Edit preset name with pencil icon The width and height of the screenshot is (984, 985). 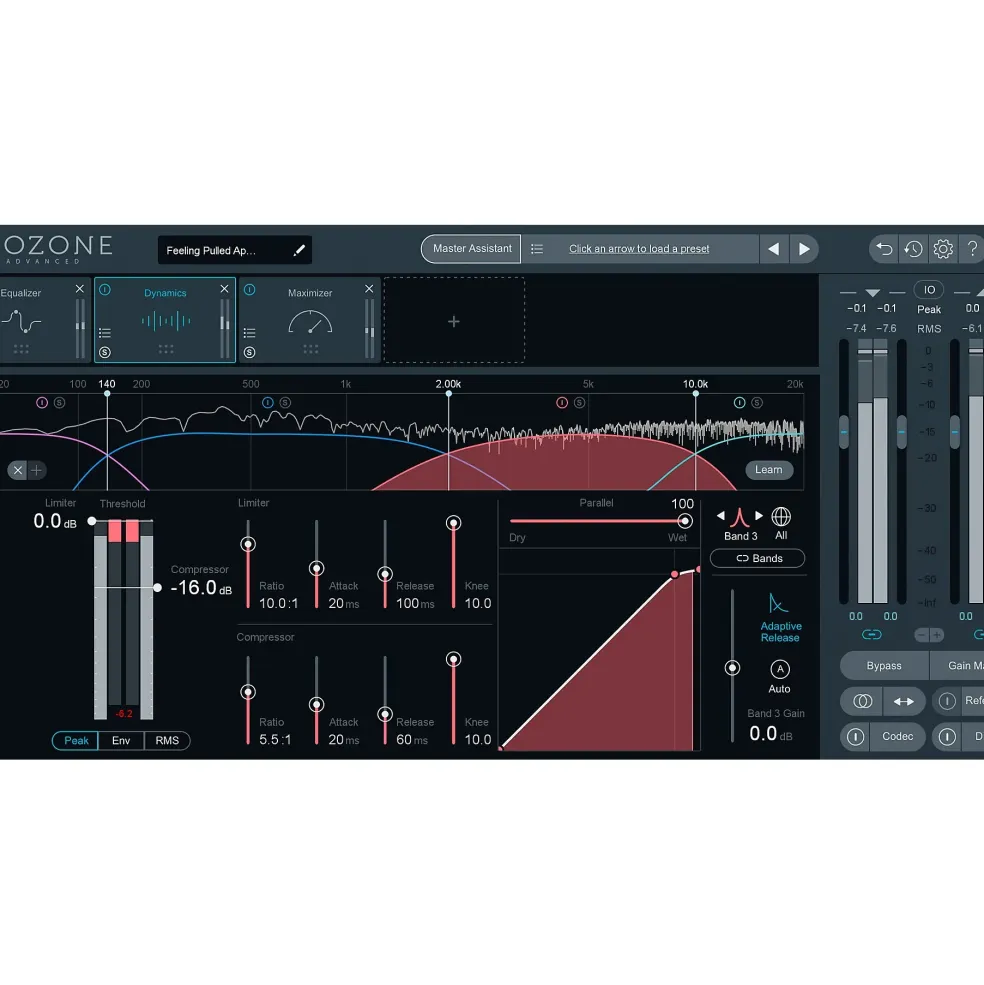tap(299, 250)
